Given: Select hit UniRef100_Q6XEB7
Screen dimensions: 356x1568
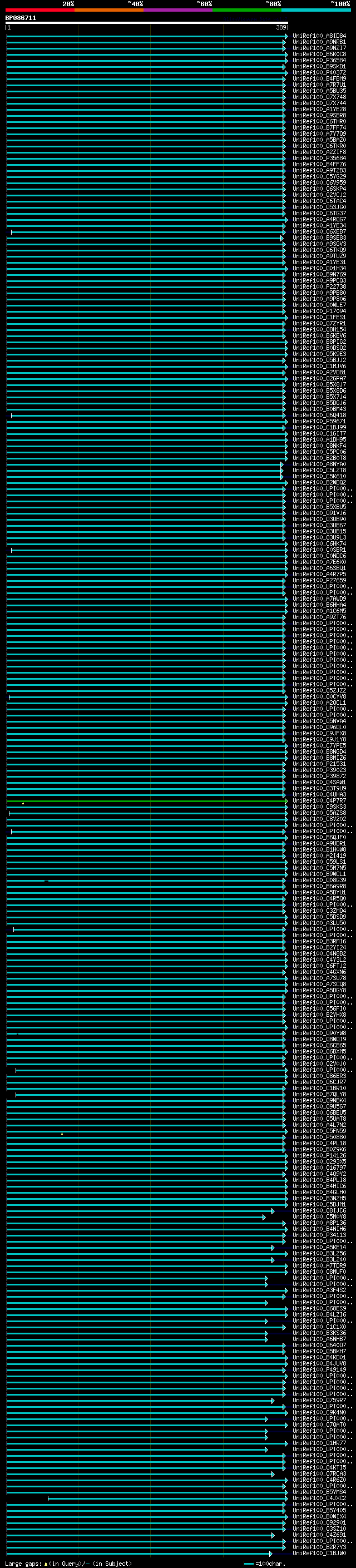Looking at the screenshot, I should click(x=319, y=232).
